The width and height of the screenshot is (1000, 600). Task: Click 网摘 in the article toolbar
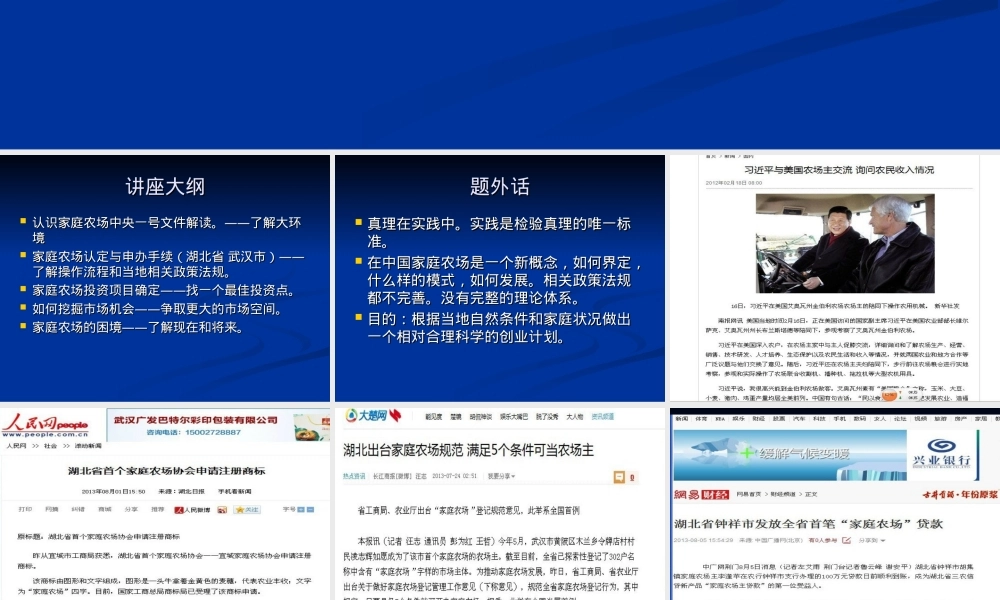point(52,509)
